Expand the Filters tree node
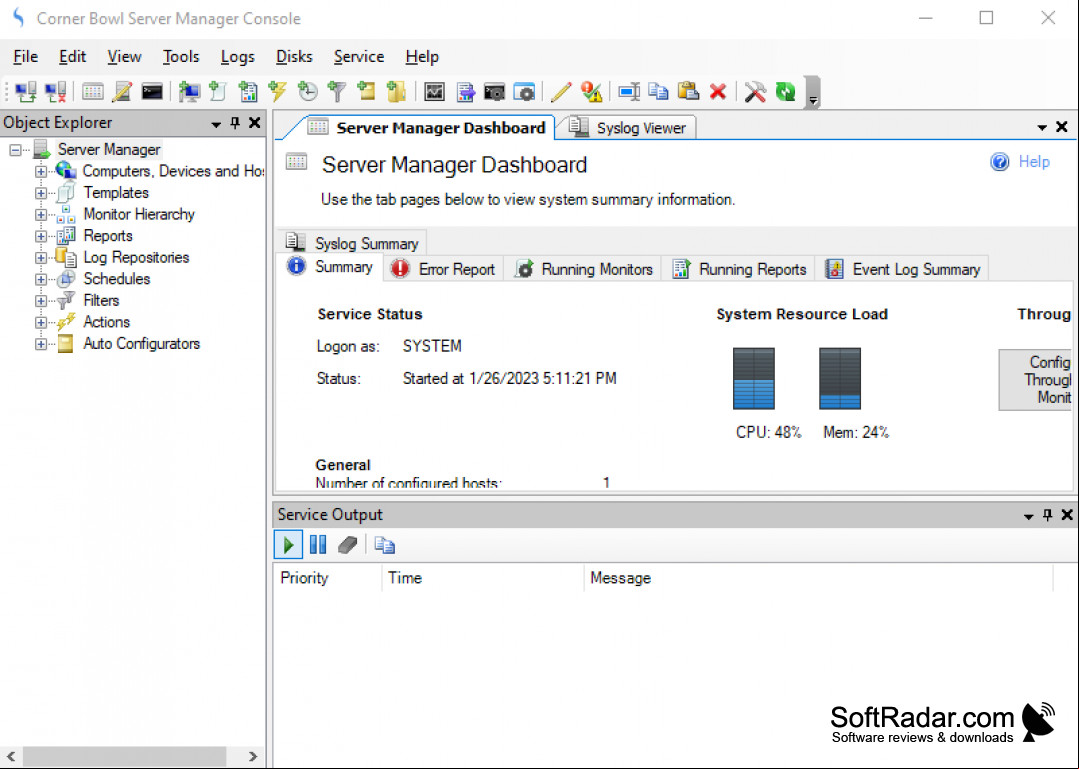 click(x=41, y=301)
